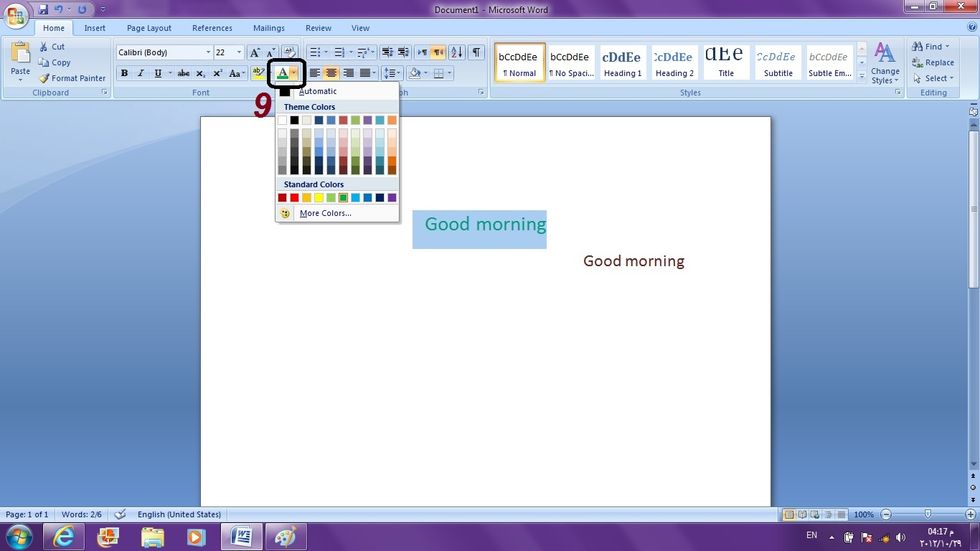The height and width of the screenshot is (551, 980).
Task: Pick the green swatch in Standard Colors
Action: tap(343, 198)
